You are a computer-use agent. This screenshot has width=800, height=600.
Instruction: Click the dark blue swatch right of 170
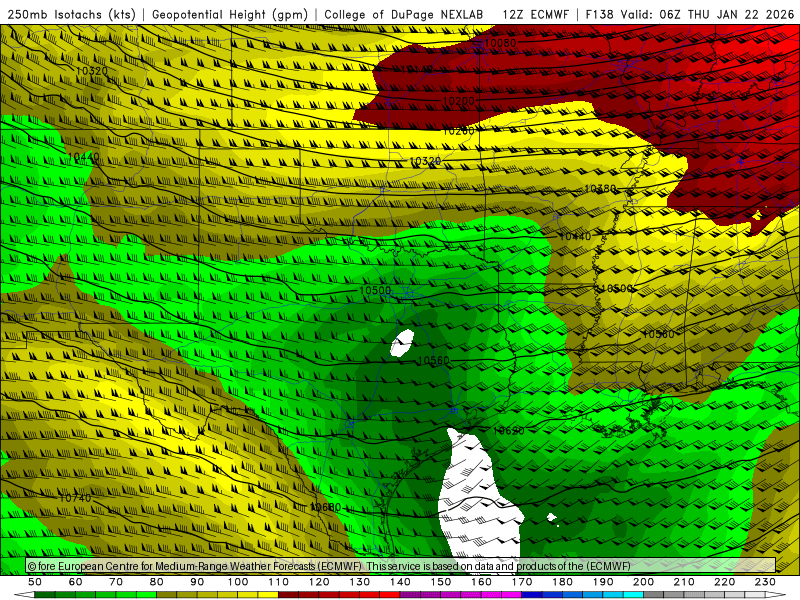(532, 595)
